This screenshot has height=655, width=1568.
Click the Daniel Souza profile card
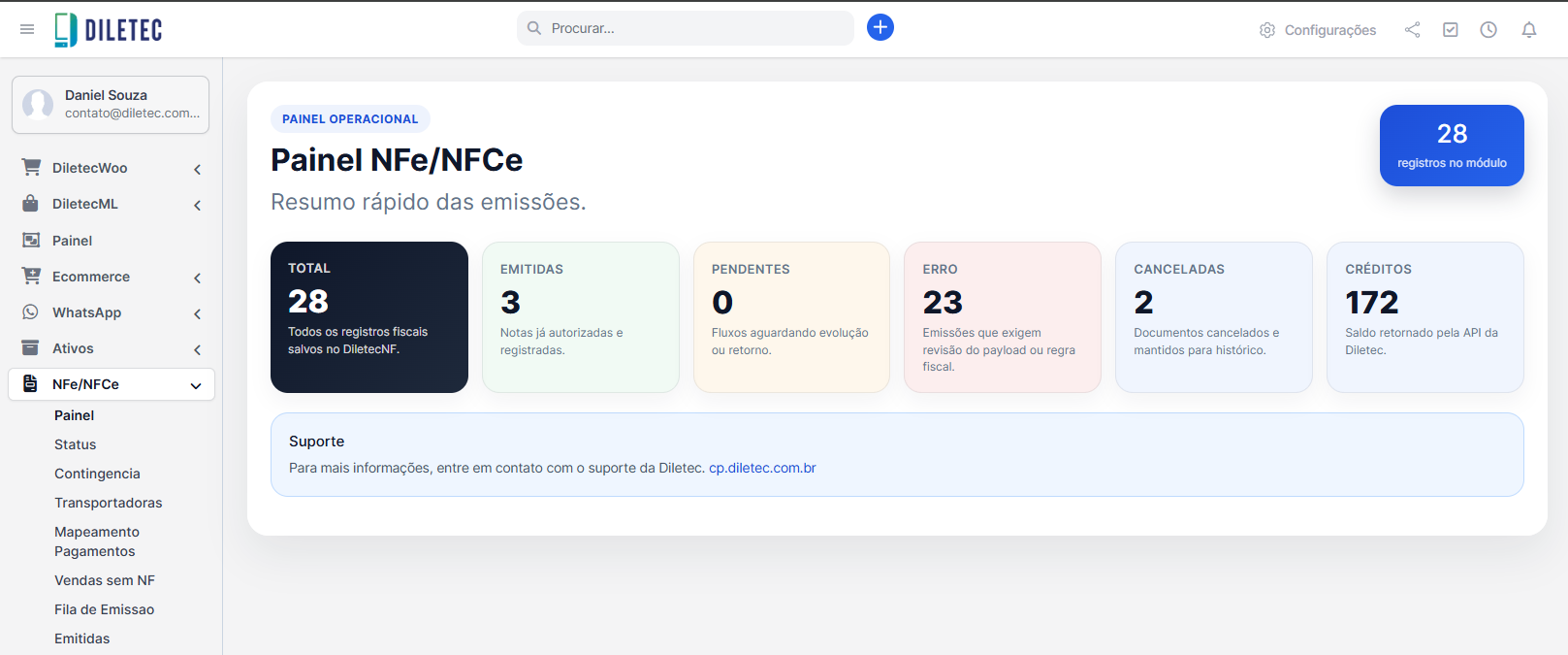coord(111,105)
